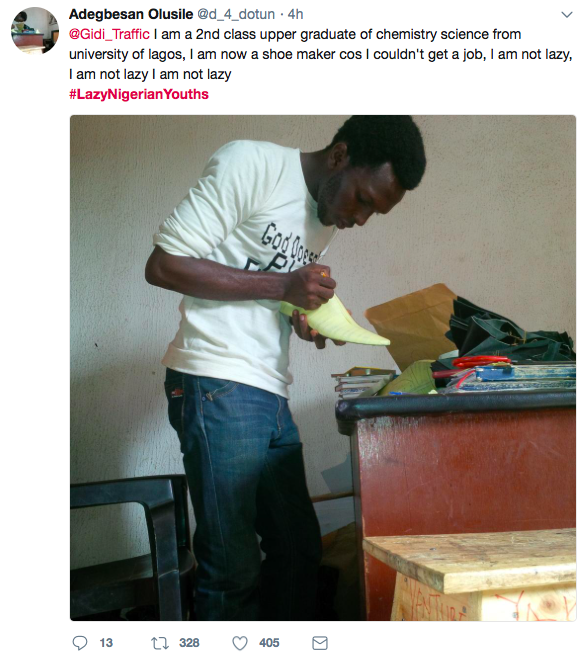This screenshot has width=585, height=654.
Task: Click the envelope direct message icon
Action: pos(320,643)
